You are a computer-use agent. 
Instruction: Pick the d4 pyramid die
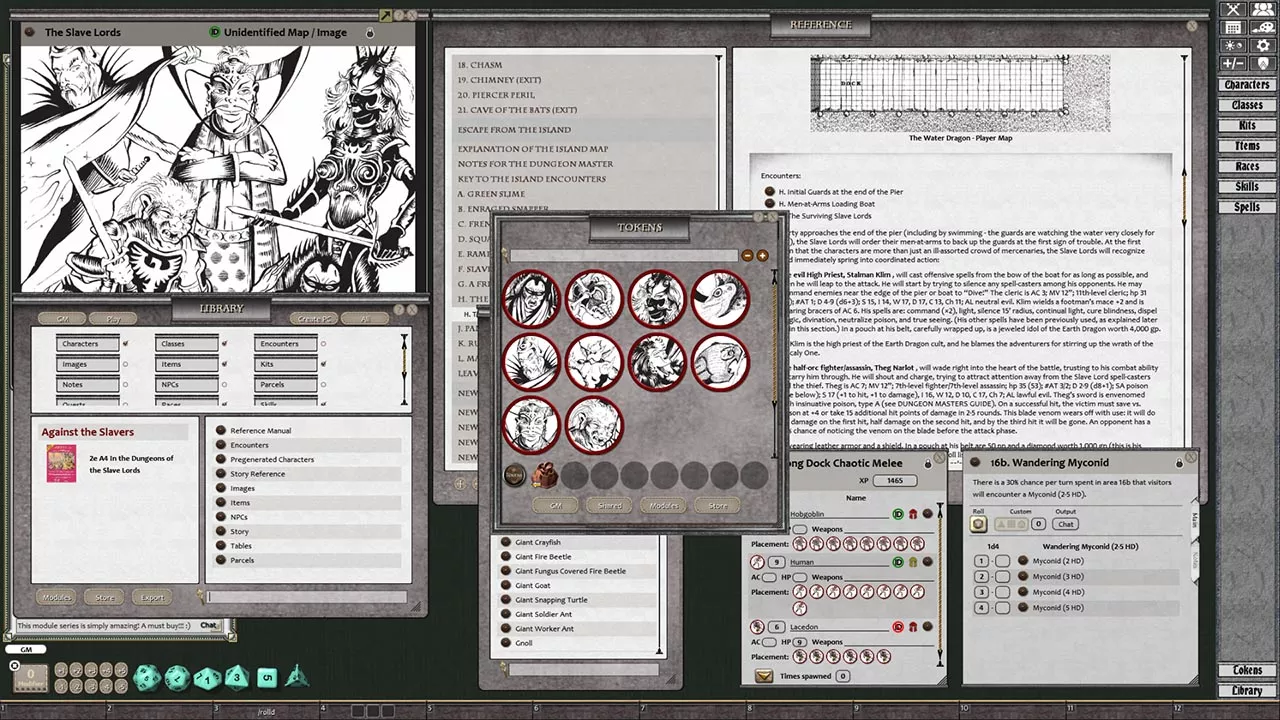[x=297, y=678]
